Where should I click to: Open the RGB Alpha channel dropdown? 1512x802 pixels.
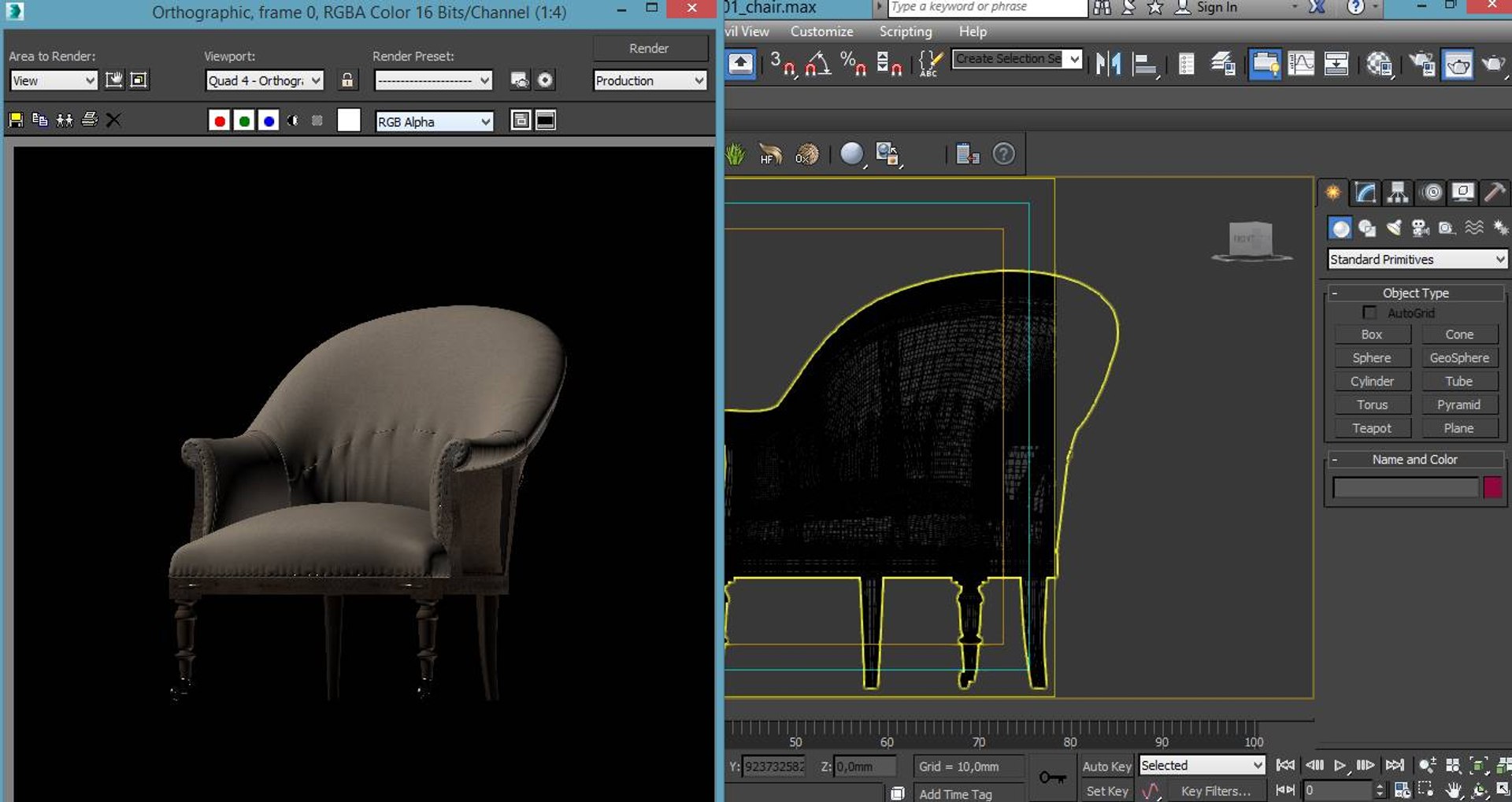pyautogui.click(x=434, y=122)
